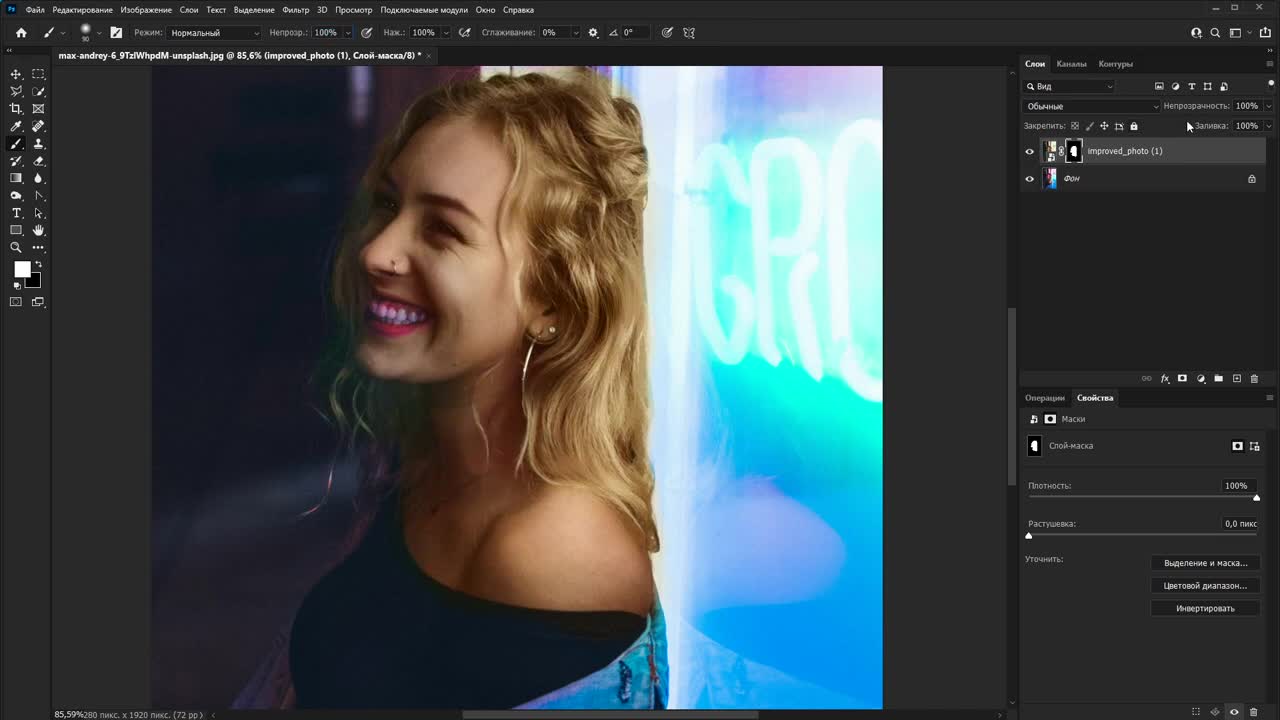Select the Hand tool
Viewport: 1280px width, 720px height.
(x=38, y=230)
